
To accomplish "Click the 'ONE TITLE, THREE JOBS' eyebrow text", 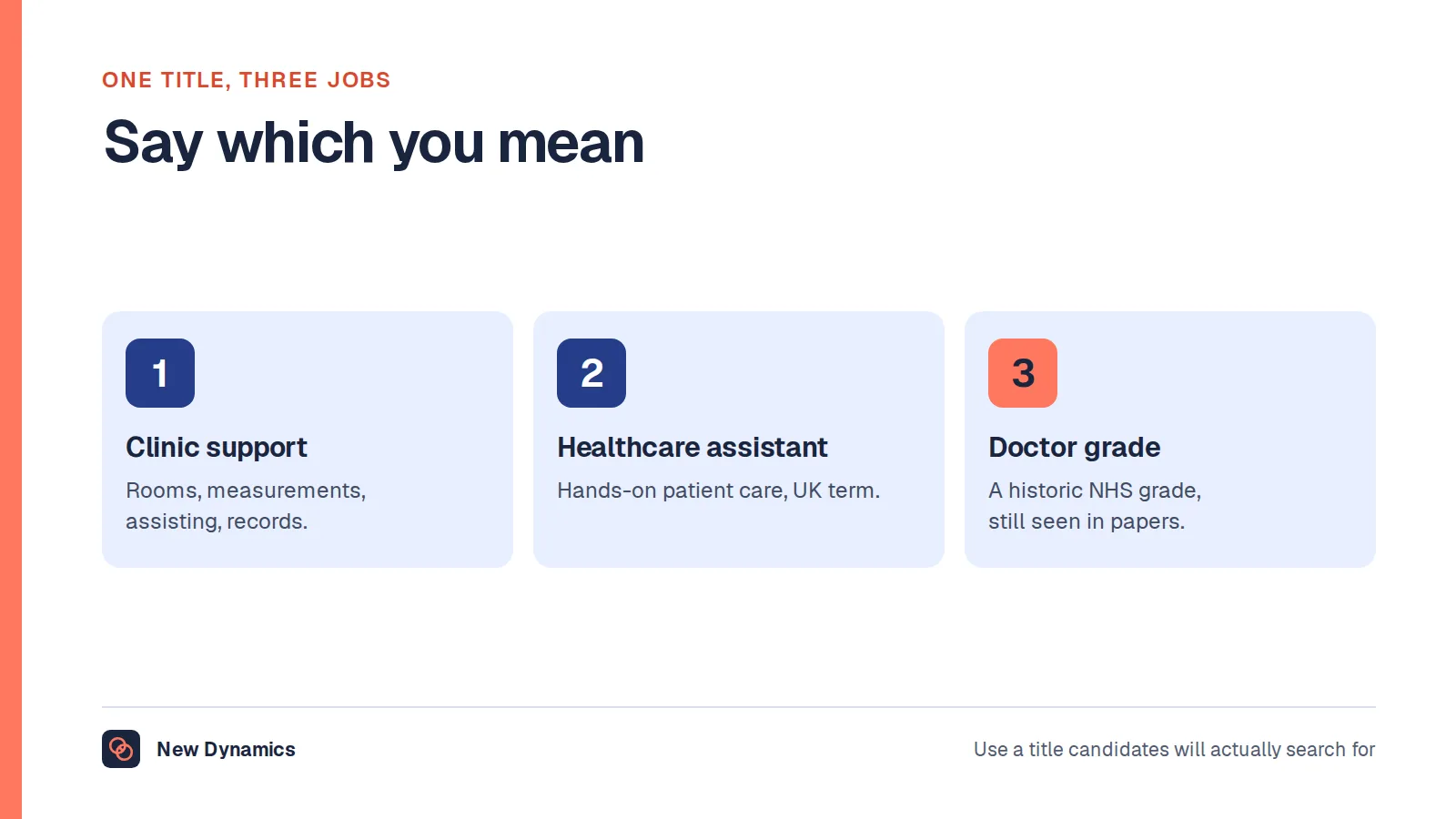I will [x=246, y=80].
